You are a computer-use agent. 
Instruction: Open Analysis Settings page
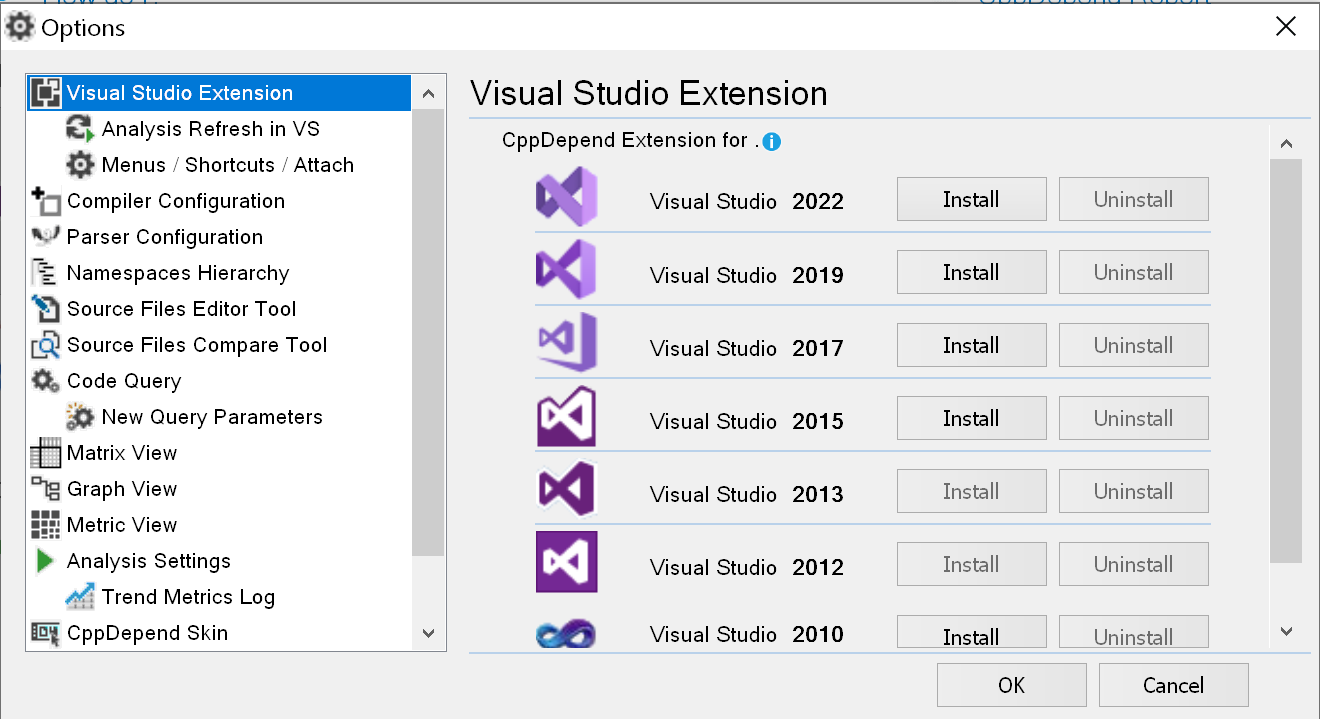(149, 561)
